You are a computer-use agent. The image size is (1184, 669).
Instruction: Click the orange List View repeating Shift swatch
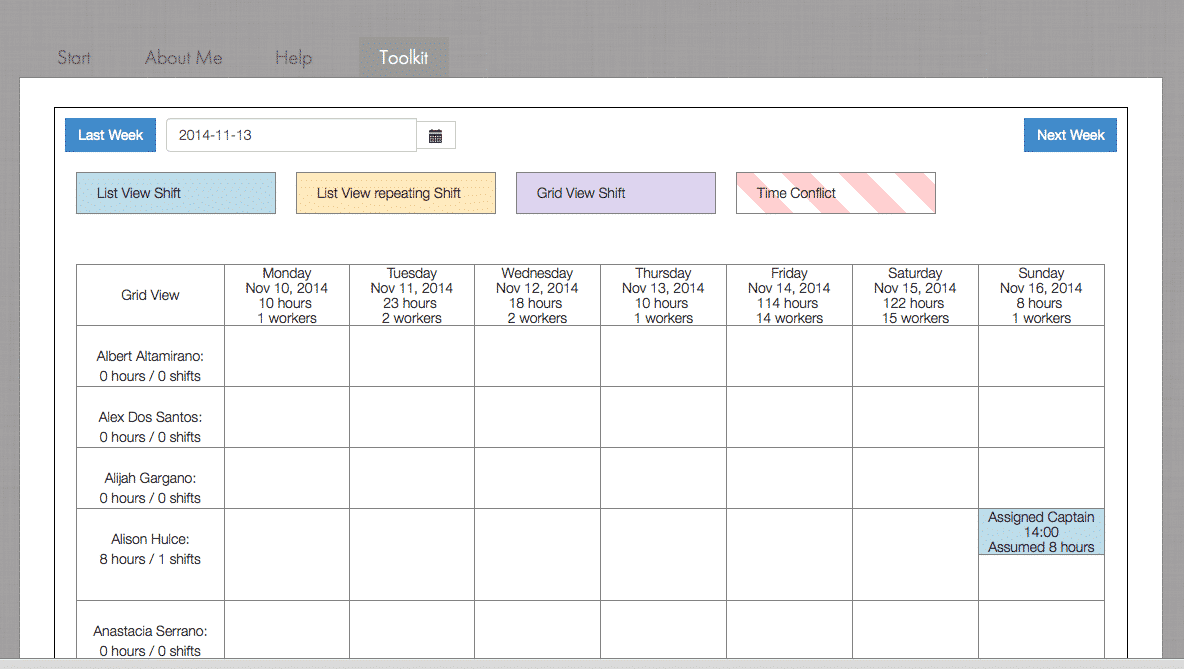396,193
